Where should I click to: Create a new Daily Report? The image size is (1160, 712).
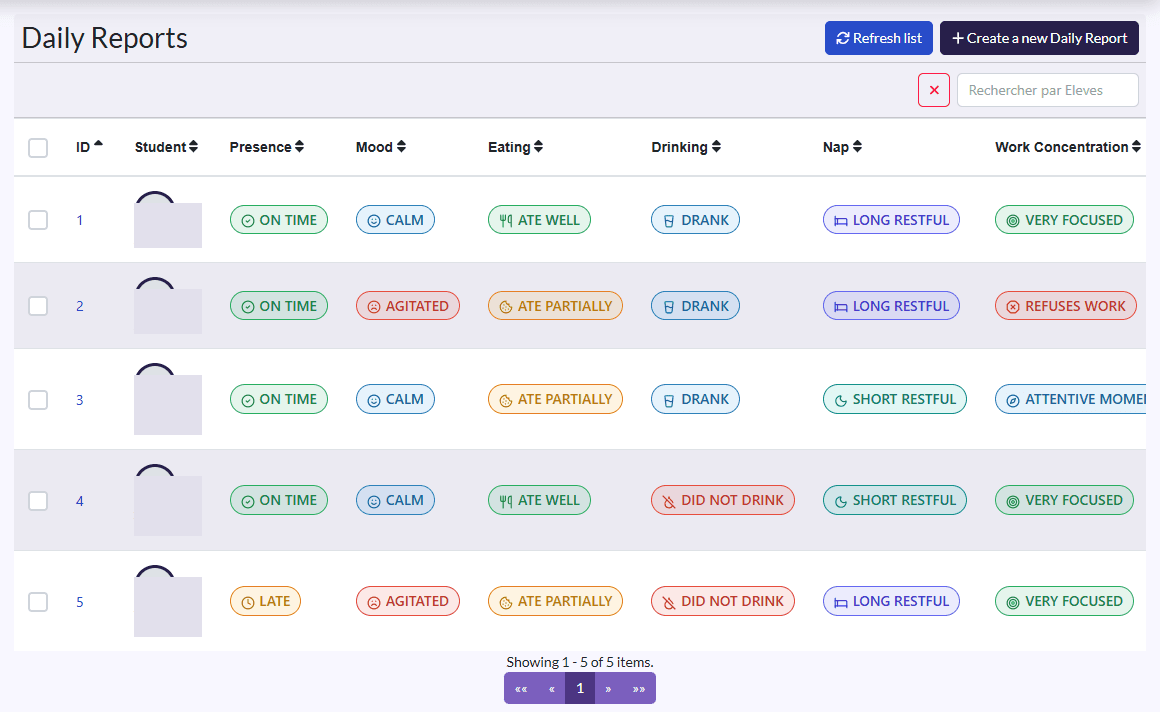pyautogui.click(x=1039, y=38)
